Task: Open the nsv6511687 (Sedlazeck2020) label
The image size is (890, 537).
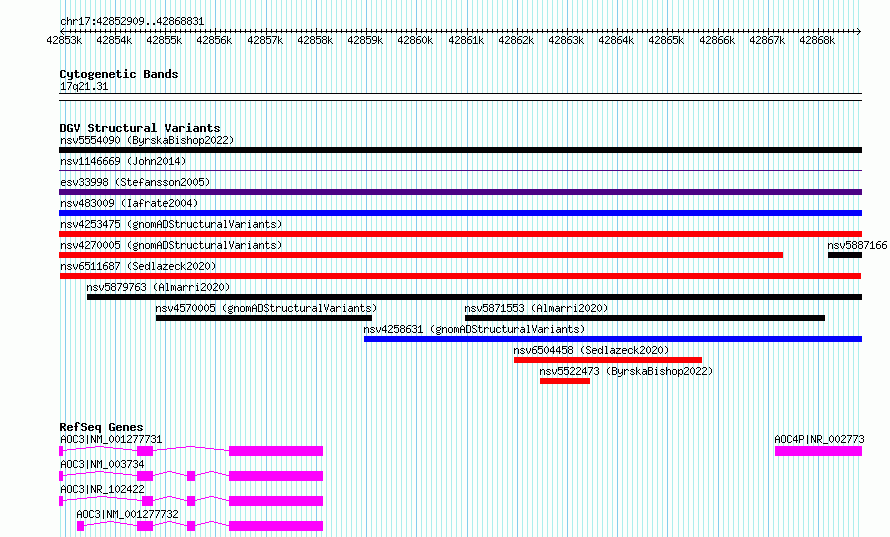Action: (138, 266)
